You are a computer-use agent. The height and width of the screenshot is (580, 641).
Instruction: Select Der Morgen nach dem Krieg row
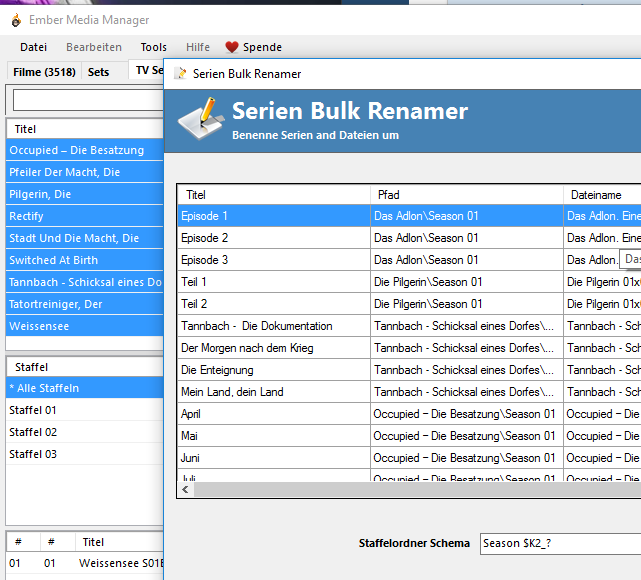click(x=409, y=348)
